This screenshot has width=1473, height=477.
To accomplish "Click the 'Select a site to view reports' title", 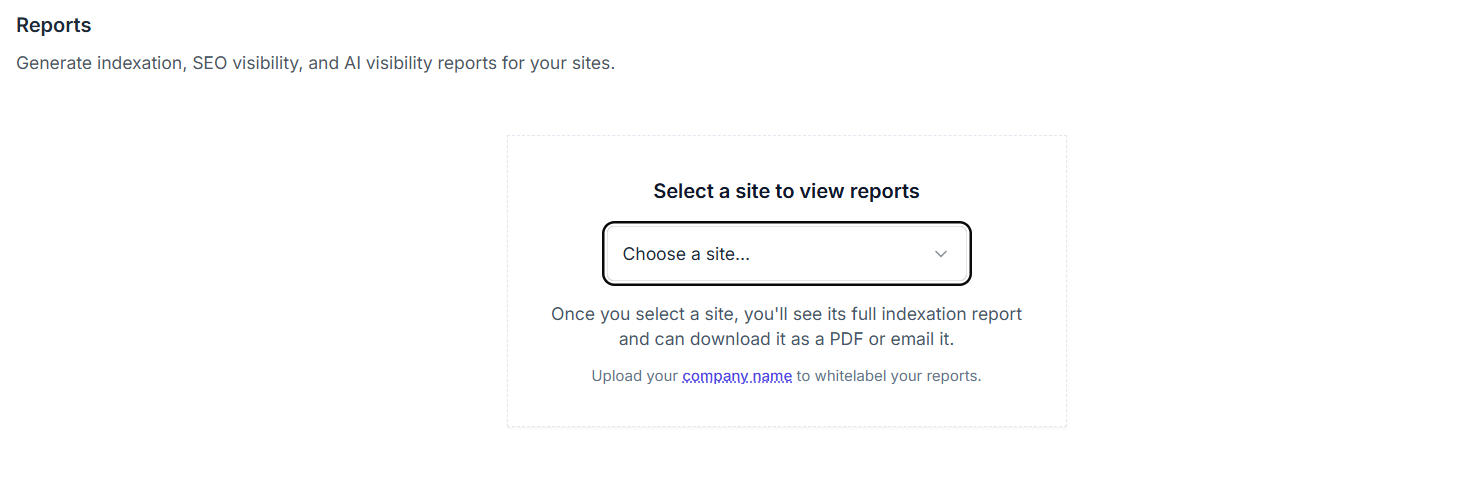I will [x=786, y=191].
